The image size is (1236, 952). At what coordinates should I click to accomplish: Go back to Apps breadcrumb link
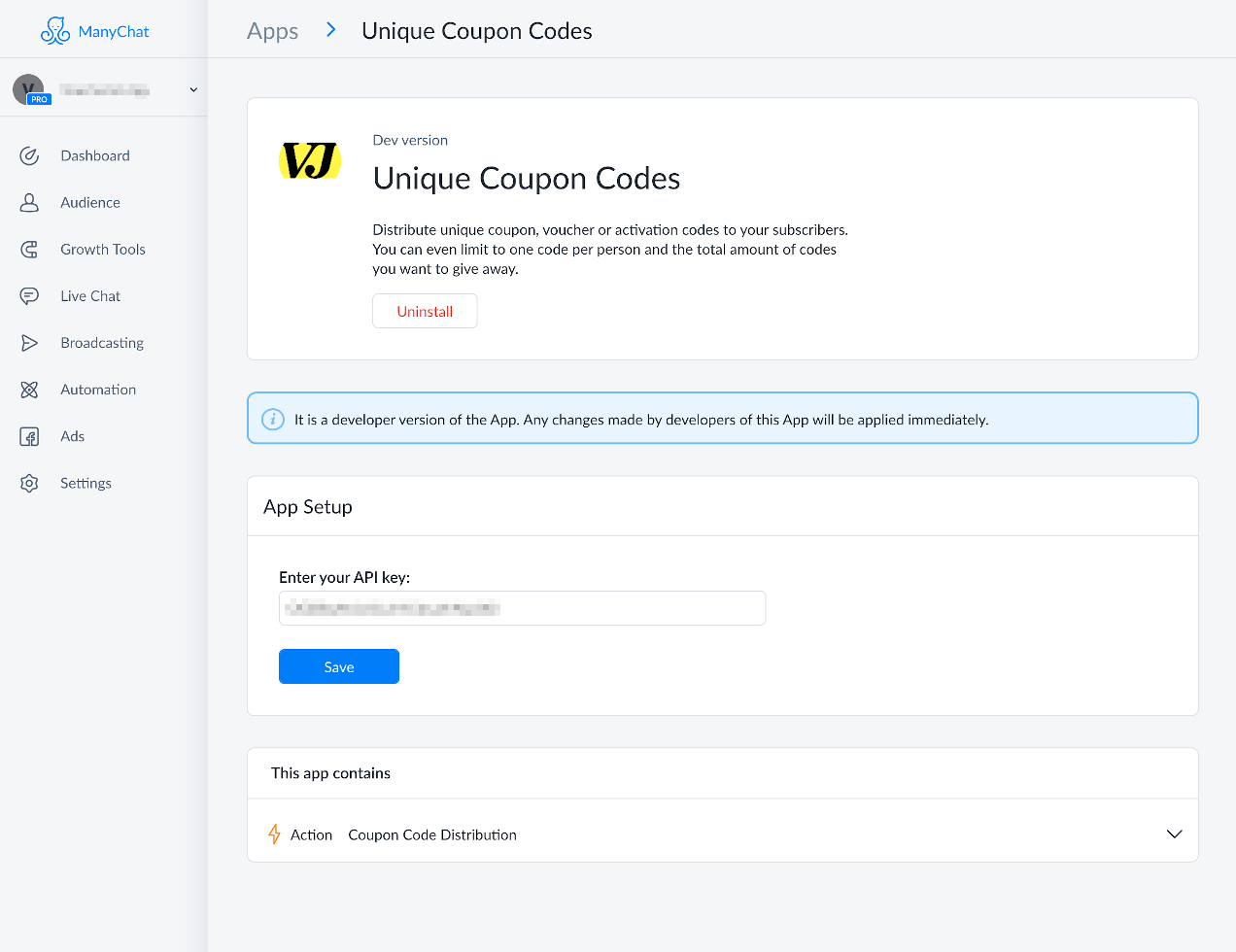click(x=272, y=31)
